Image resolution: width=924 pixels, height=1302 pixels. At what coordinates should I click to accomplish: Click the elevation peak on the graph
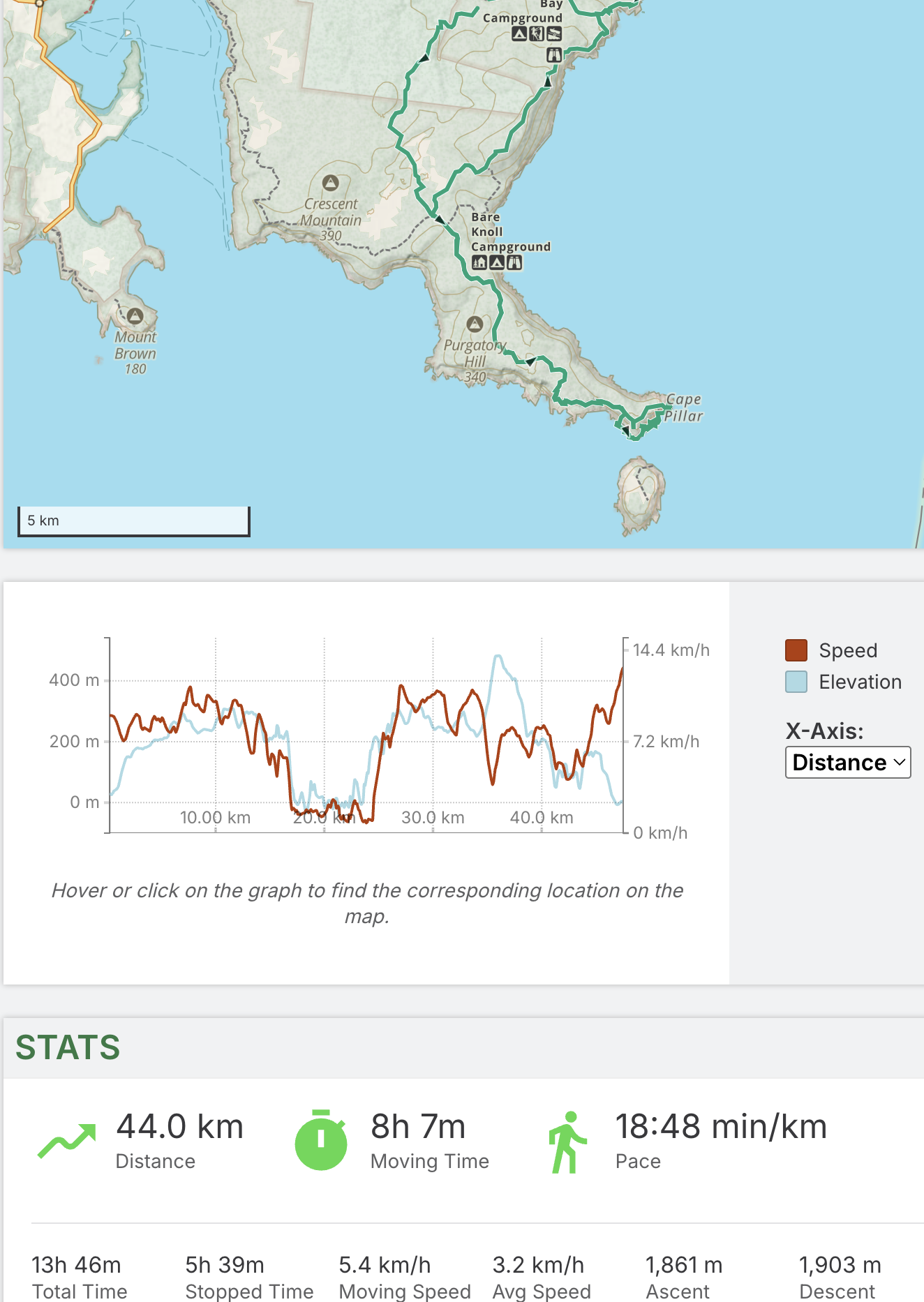click(498, 657)
